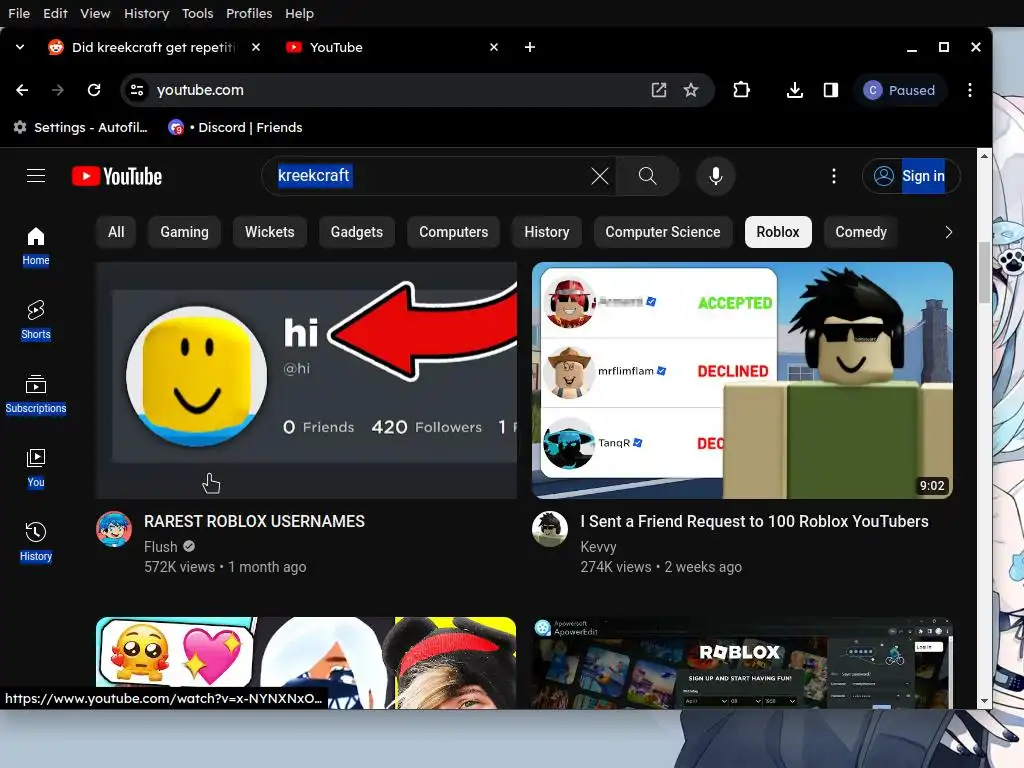The image size is (1024, 768).
Task: Open Discord | Friends bookmark
Action: [236, 127]
